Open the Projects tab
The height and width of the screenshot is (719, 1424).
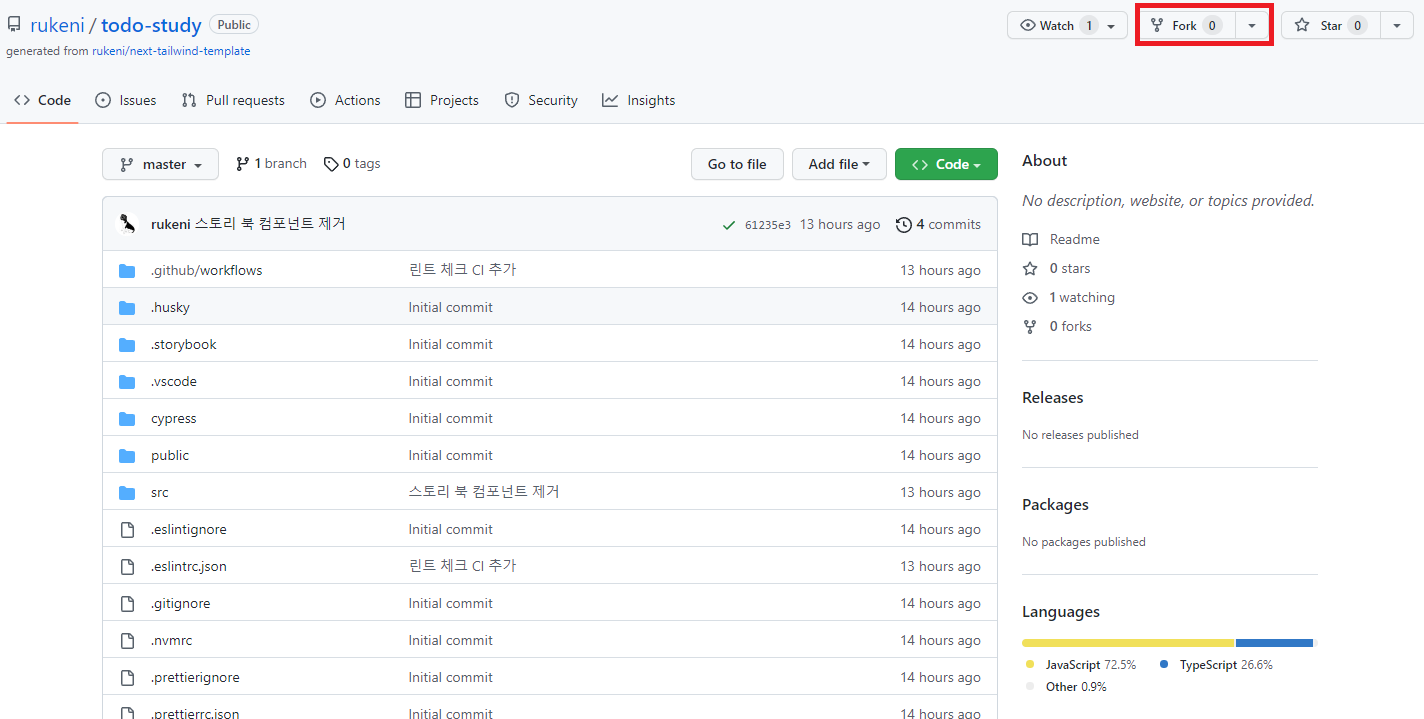[x=442, y=100]
